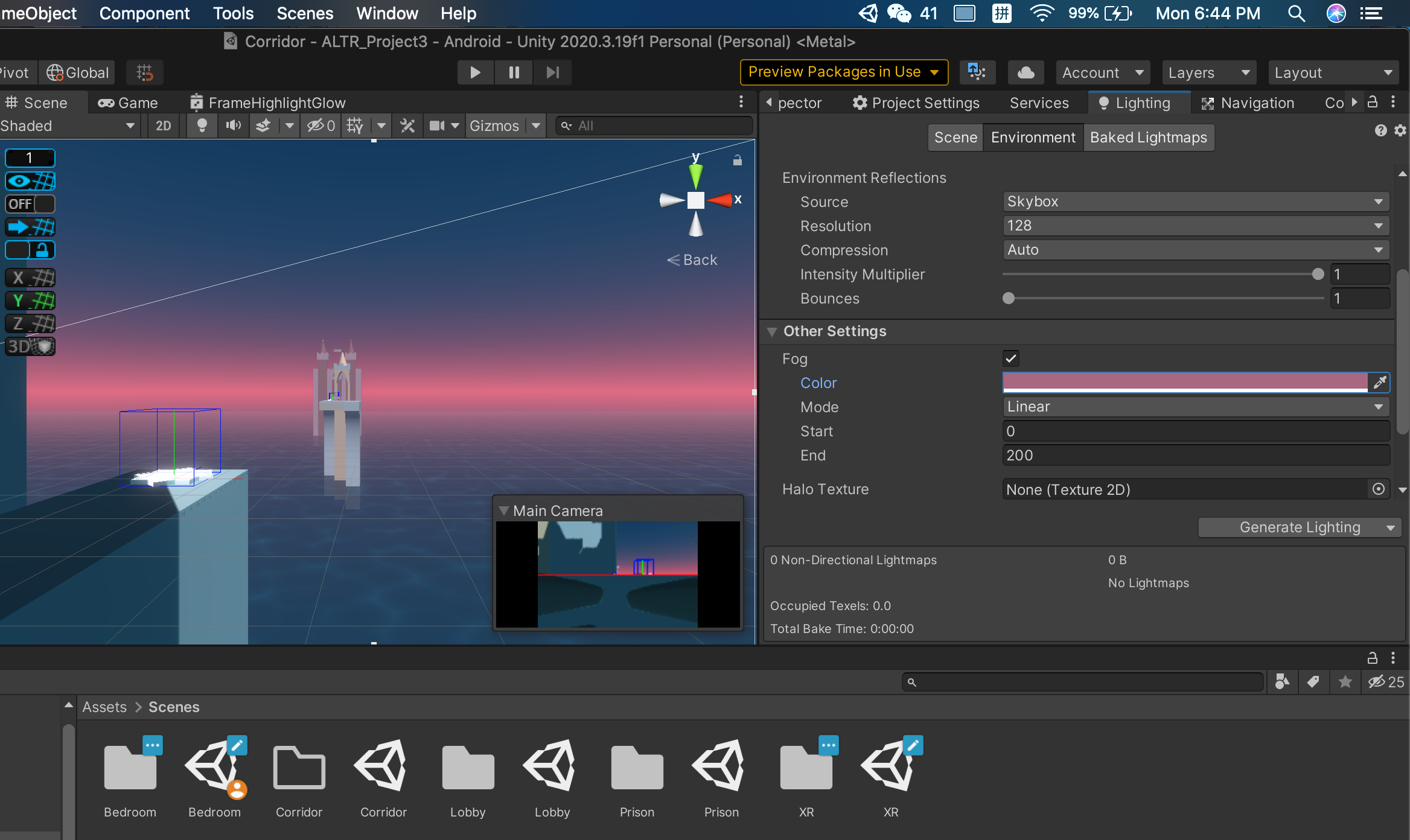Toggle the OFF overlay switch
The width and height of the screenshot is (1410, 840).
(x=30, y=204)
